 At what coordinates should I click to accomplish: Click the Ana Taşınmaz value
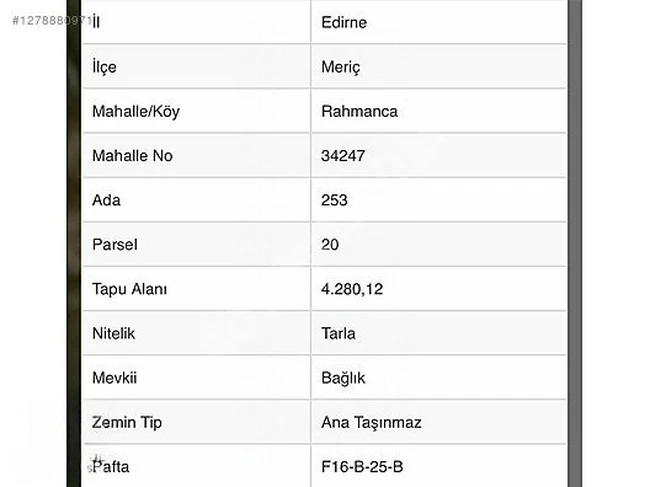click(371, 422)
